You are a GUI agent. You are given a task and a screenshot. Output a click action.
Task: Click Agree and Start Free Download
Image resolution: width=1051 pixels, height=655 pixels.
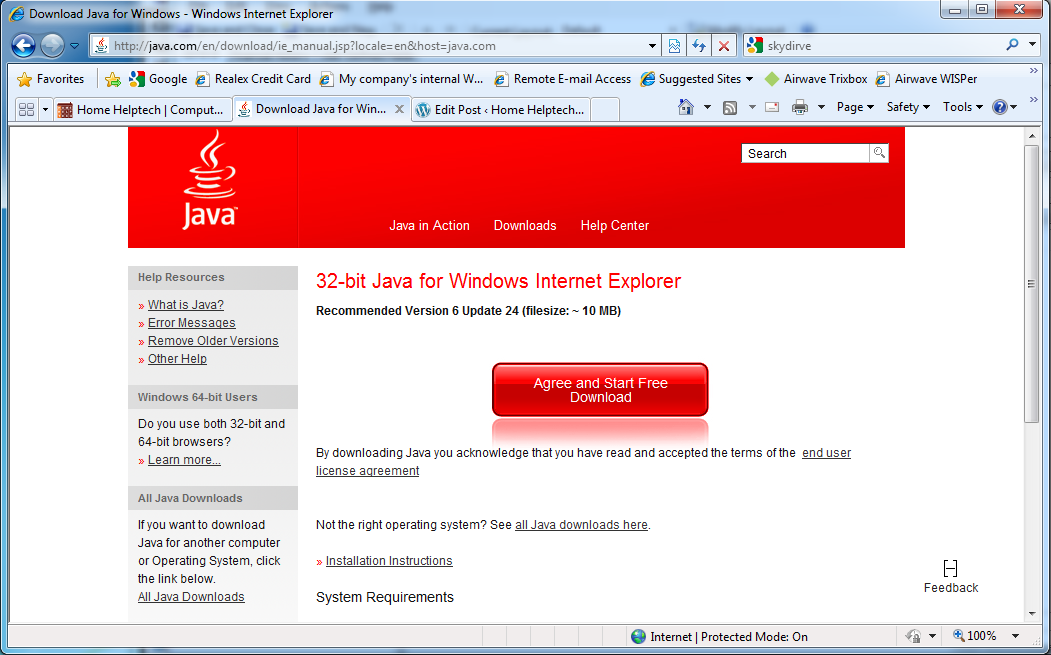pyautogui.click(x=600, y=390)
